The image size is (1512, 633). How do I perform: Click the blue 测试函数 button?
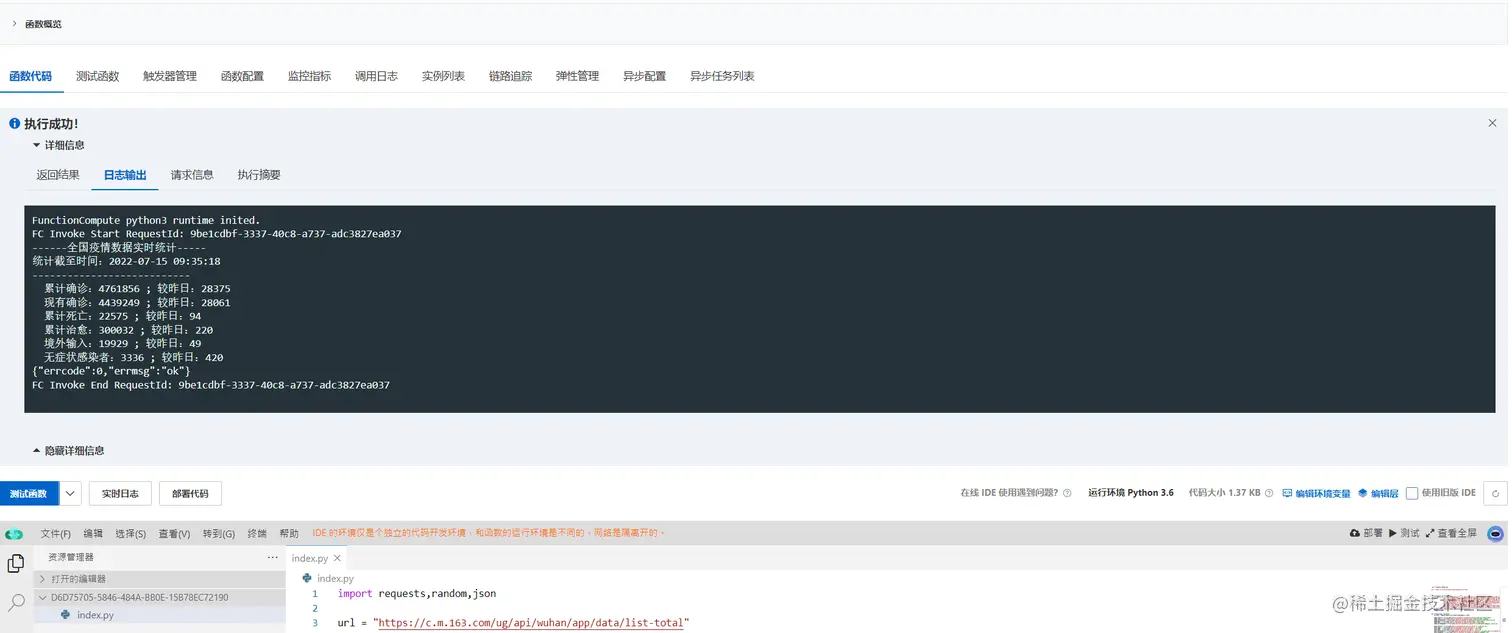click(29, 494)
